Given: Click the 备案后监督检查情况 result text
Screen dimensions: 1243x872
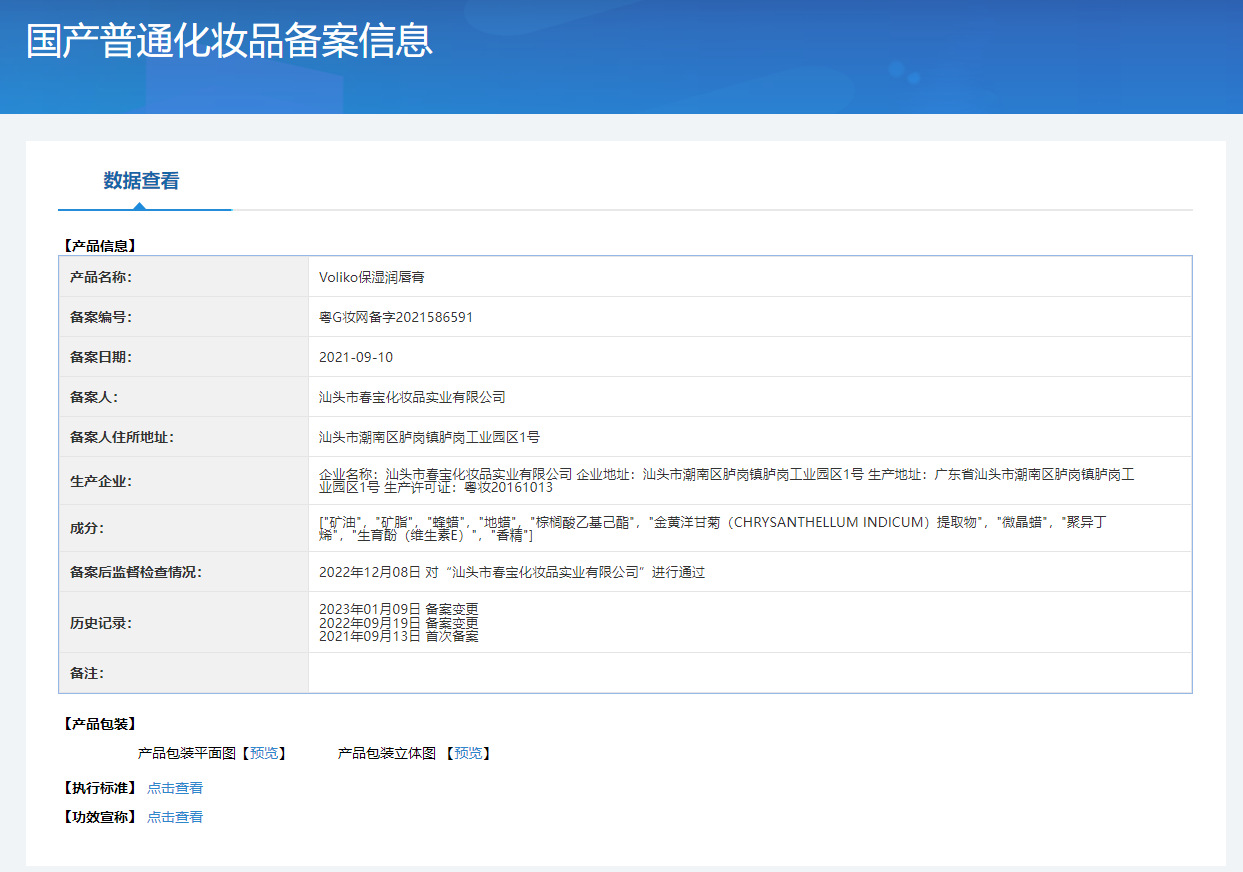Looking at the screenshot, I should (512, 572).
